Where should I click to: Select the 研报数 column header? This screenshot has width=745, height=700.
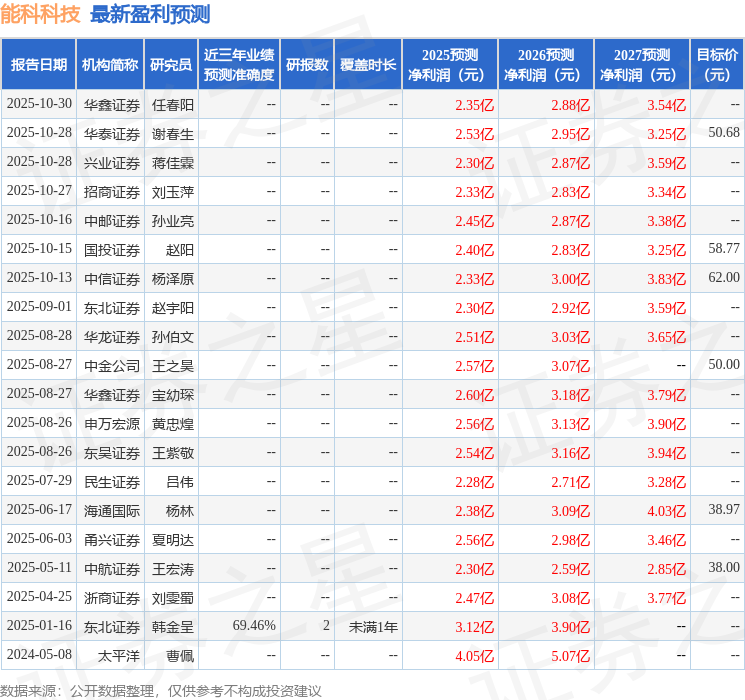[307, 65]
